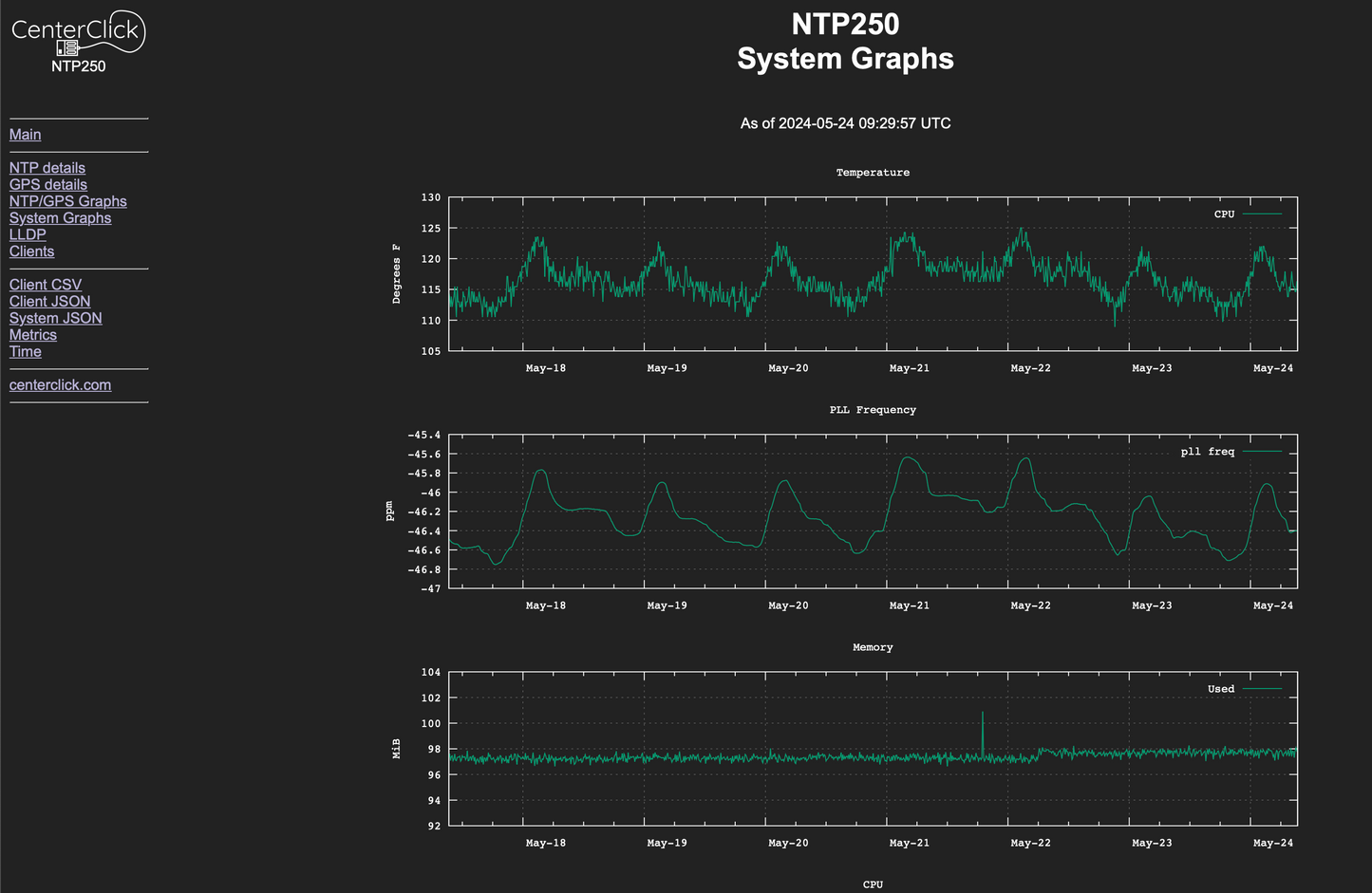
Task: Select System Graphs in sidebar
Action: click(x=60, y=218)
